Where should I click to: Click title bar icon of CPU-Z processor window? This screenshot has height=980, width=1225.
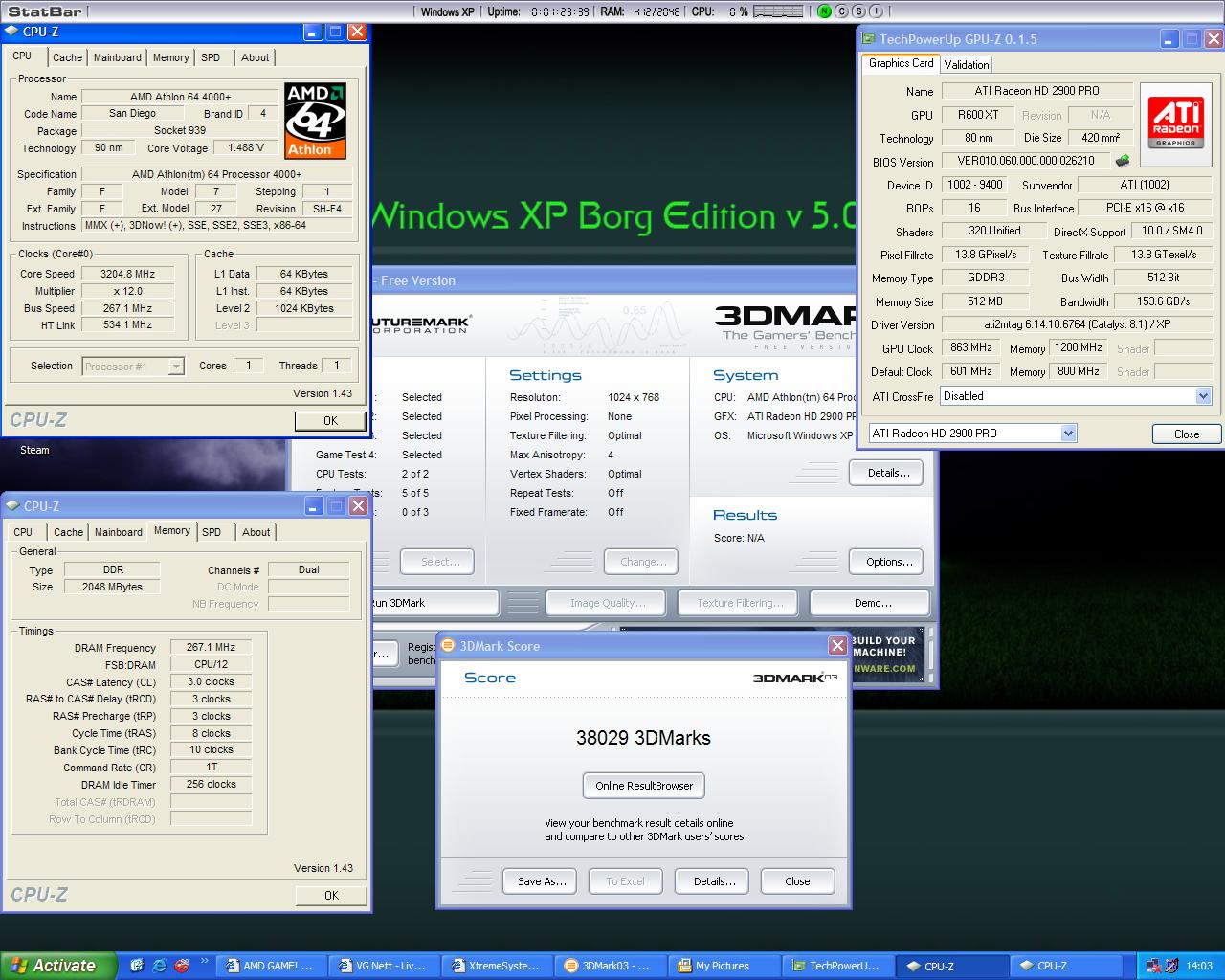pos(12,32)
